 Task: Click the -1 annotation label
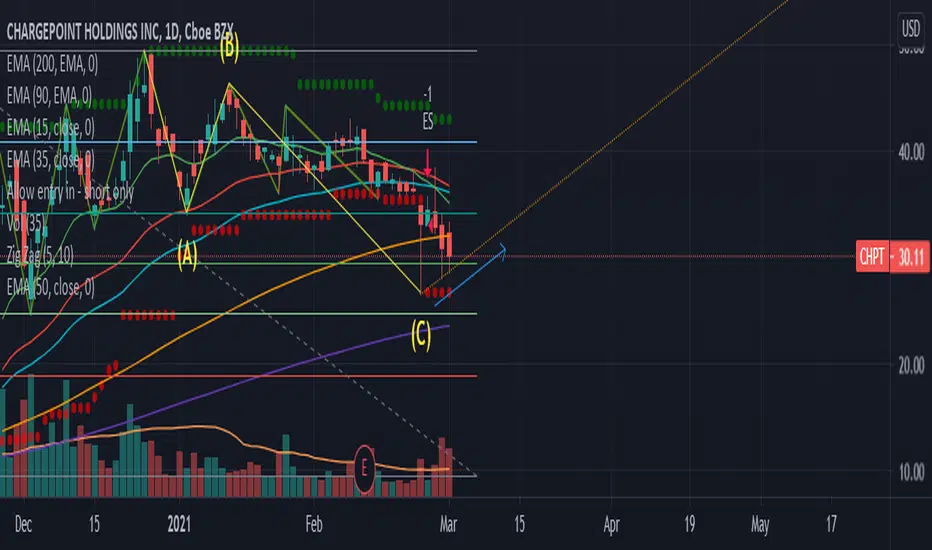click(427, 94)
